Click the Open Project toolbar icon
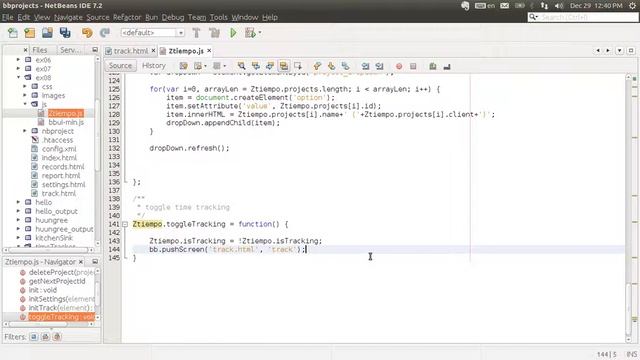The width and height of the screenshot is (640, 360). pos(47,33)
